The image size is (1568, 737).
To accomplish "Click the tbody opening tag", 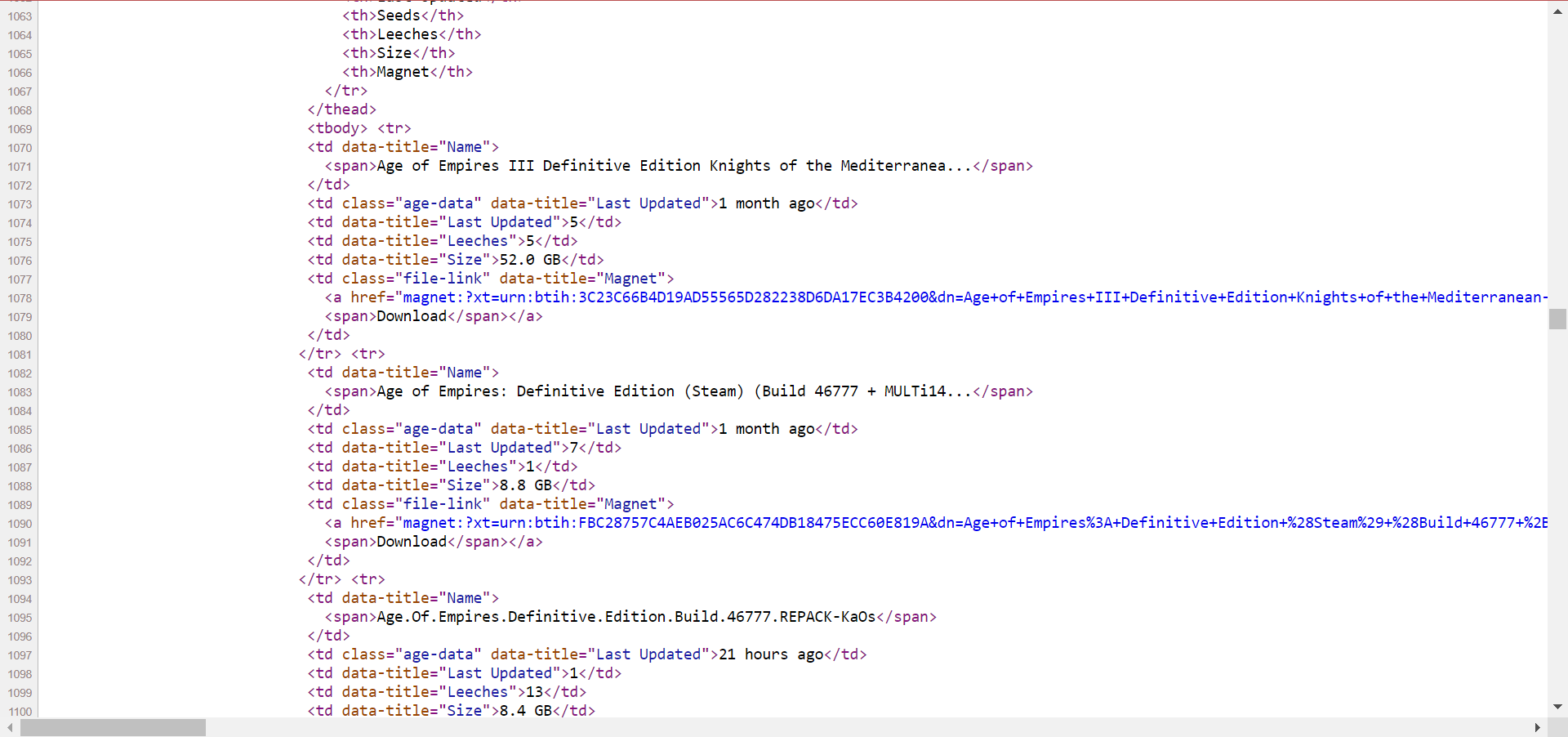I will click(338, 128).
